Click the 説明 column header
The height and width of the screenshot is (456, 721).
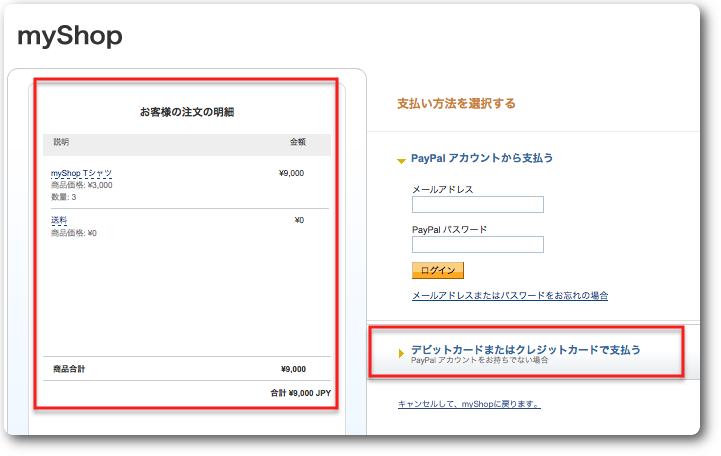coord(61,142)
